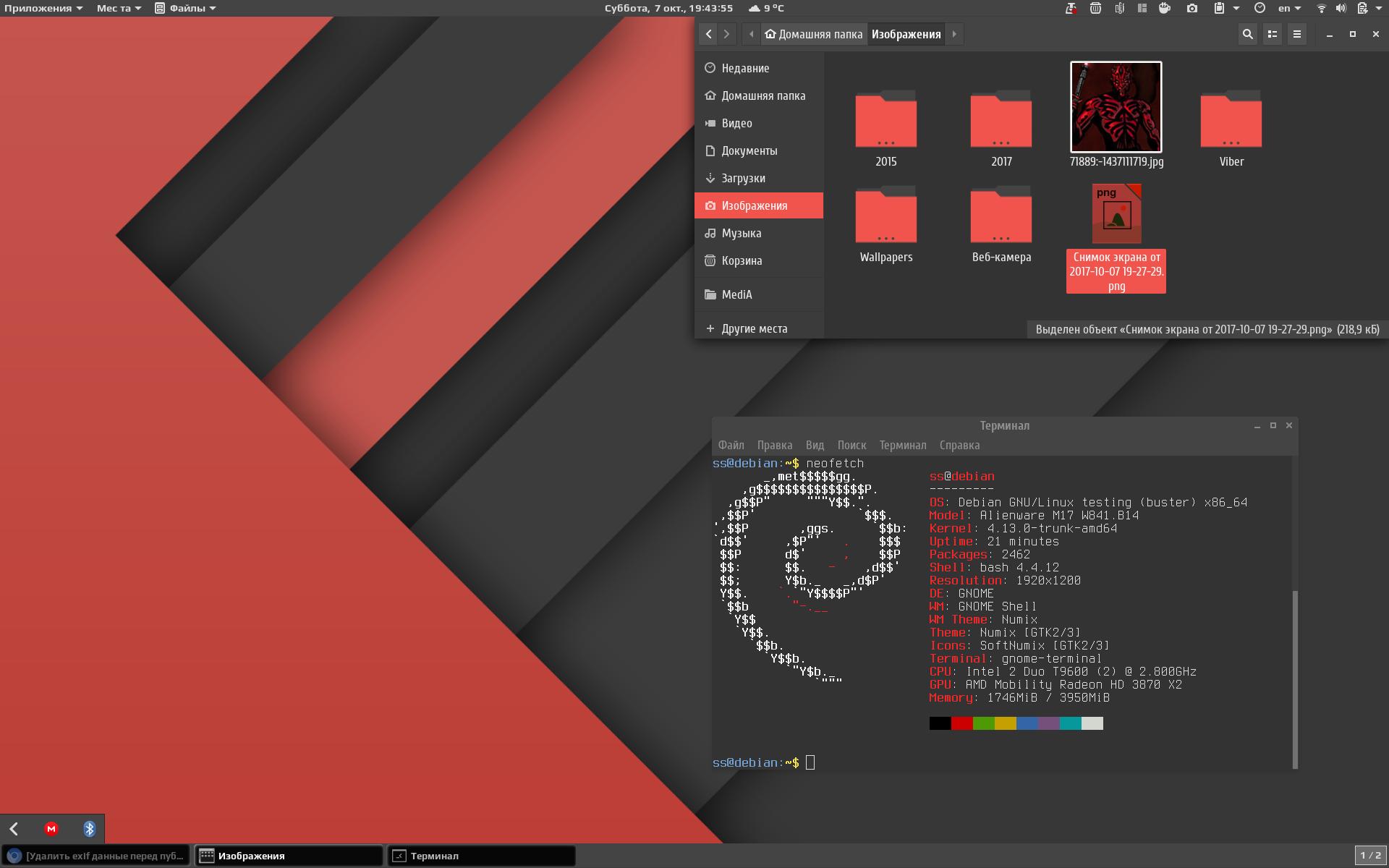
Task: Open the download tray indicator icon
Action: coord(1071,8)
